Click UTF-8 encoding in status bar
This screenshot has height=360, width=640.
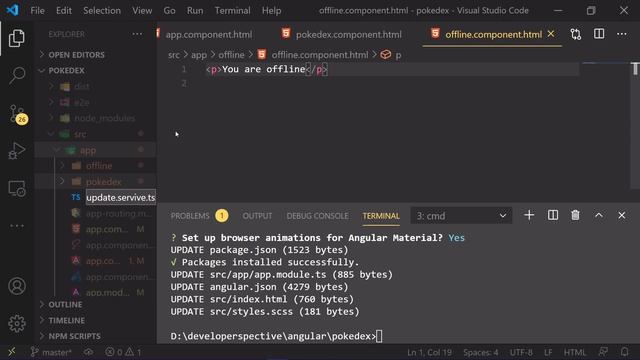coord(521,352)
